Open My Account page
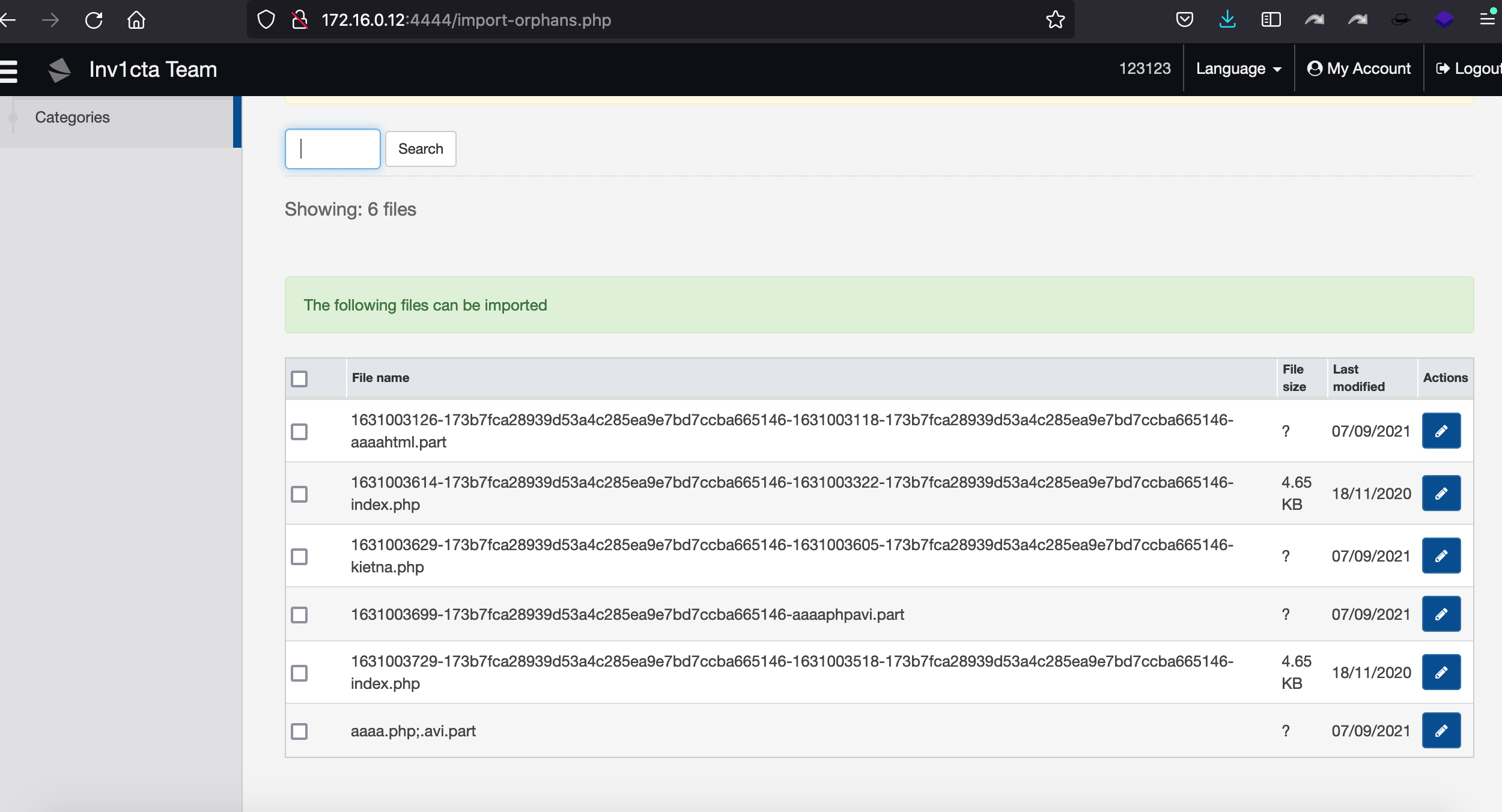Screen dimensions: 1502x812 1358,69
